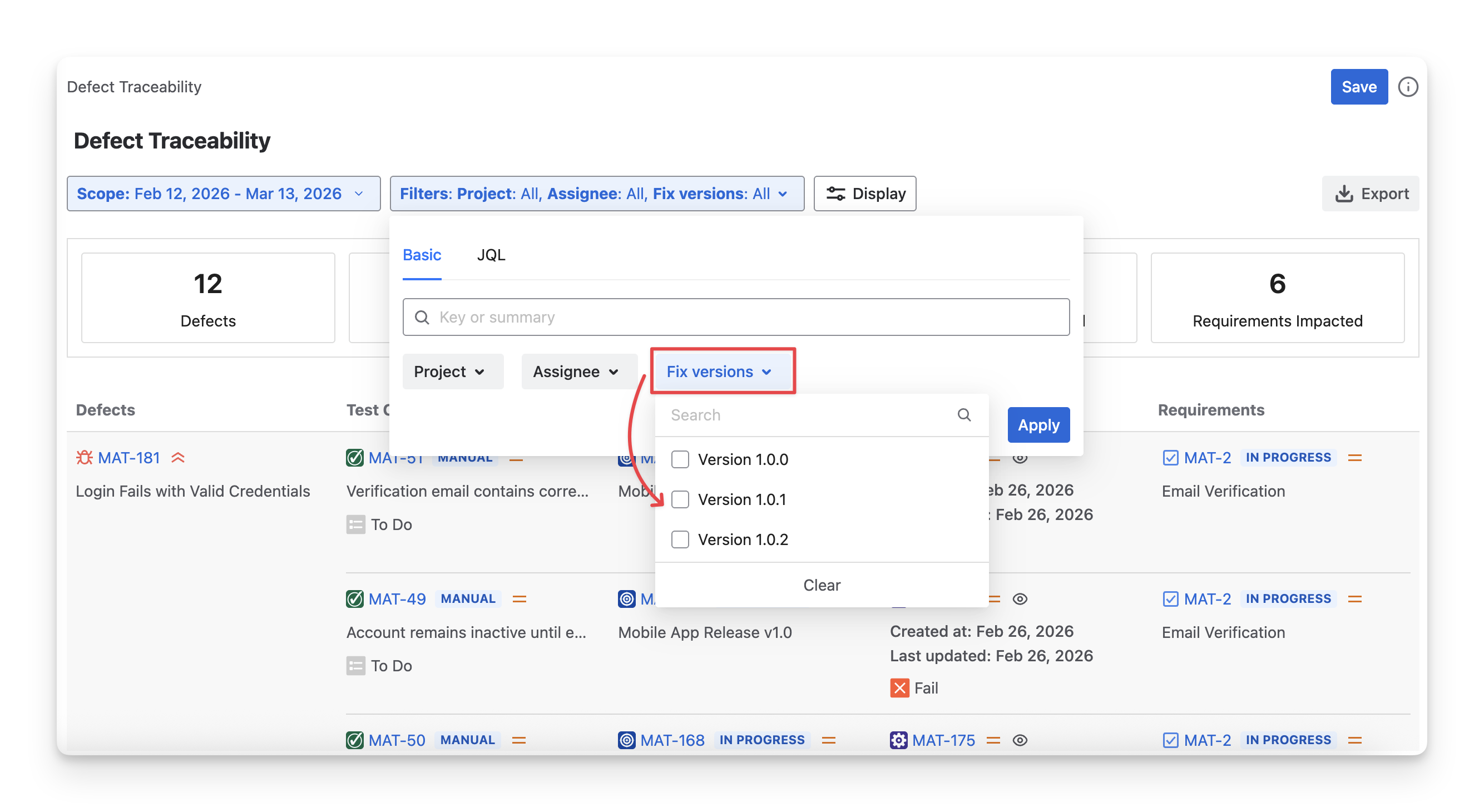This screenshot has width=1484, height=812.
Task: Click Clear in Fix versions list
Action: [822, 585]
